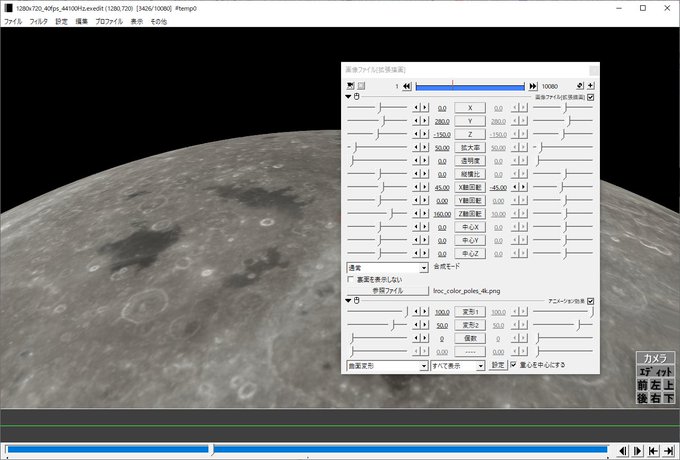Image resolution: width=680 pixels, height=460 pixels.
Task: Toggle 画像ファイル[拡張描画] enable checkbox
Action: coord(591,97)
